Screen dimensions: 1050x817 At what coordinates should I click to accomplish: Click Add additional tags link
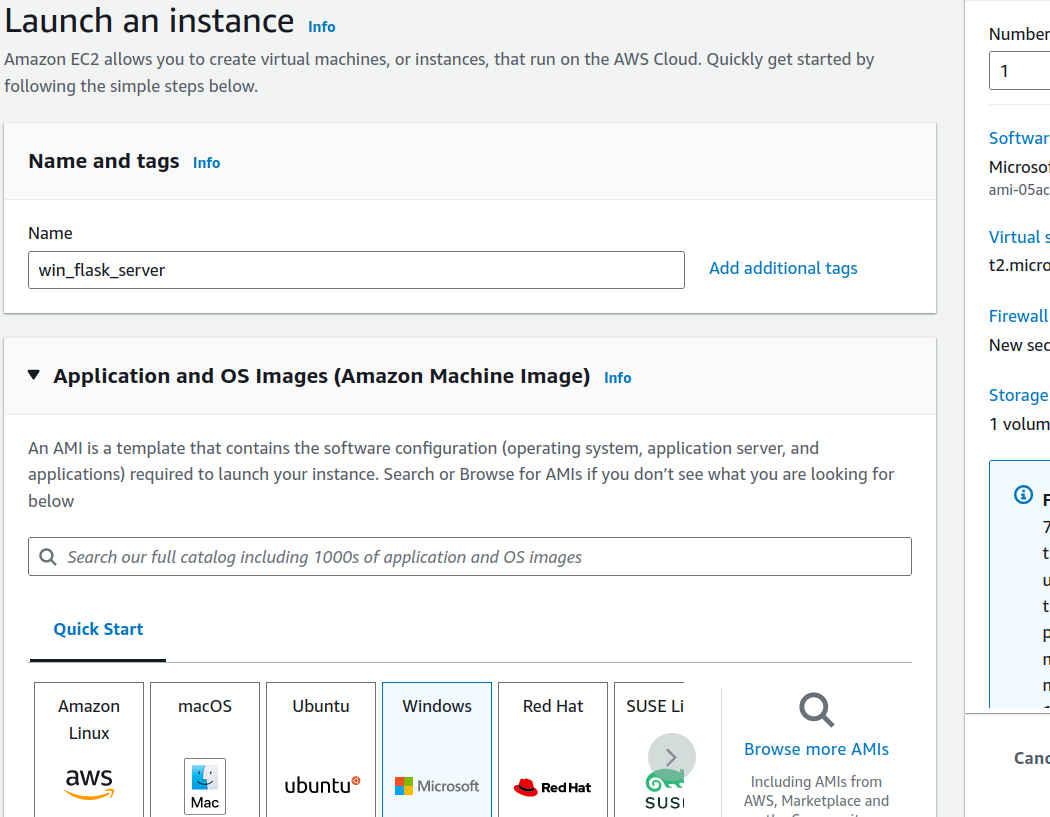click(x=783, y=268)
